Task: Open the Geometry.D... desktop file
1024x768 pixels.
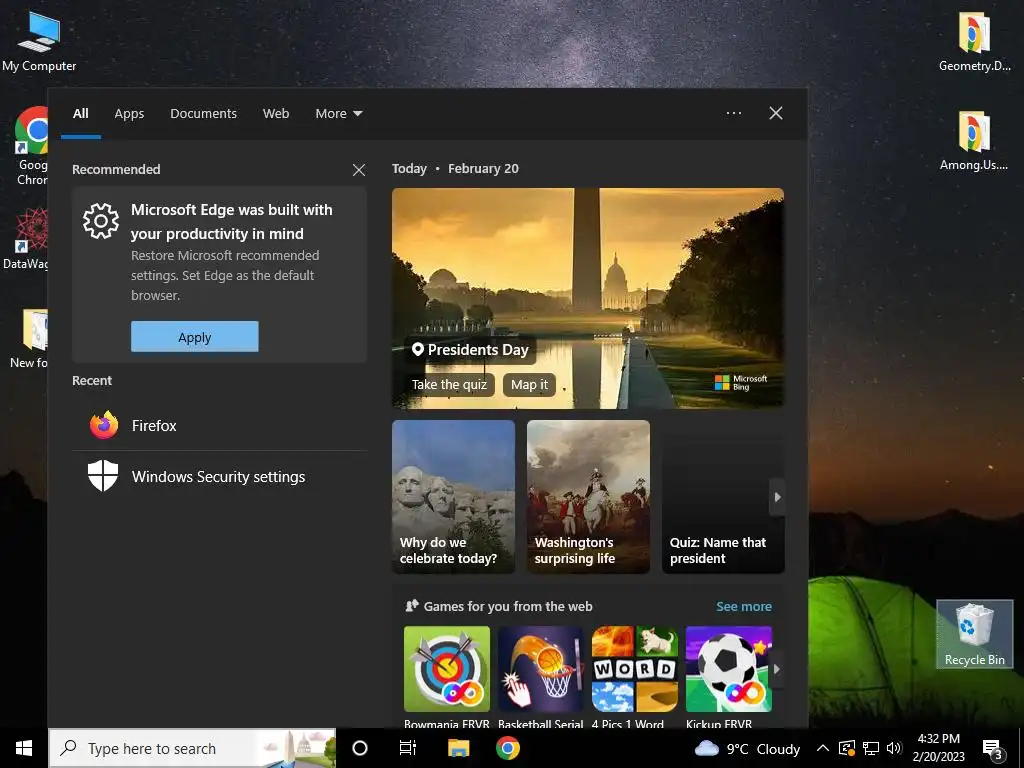Action: [974, 40]
